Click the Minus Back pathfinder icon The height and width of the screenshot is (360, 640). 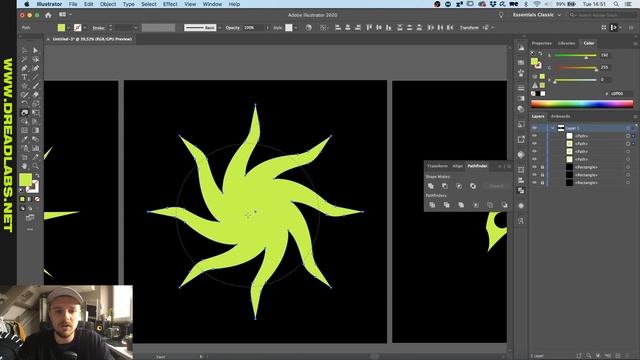pos(504,205)
